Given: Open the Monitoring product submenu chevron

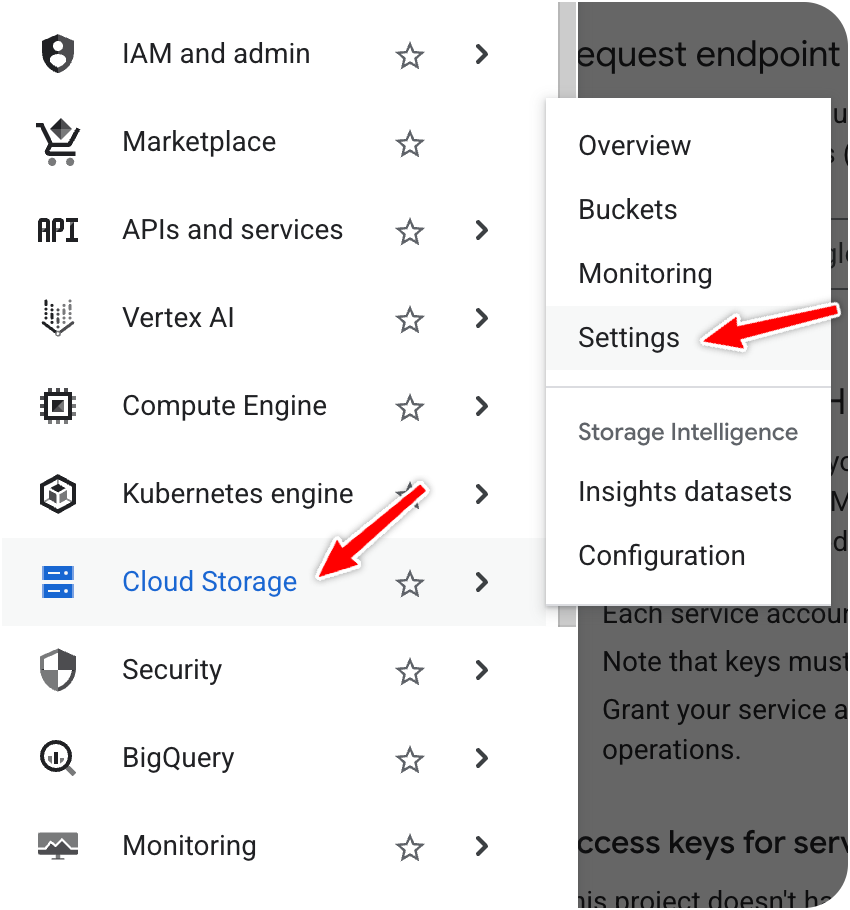Looking at the screenshot, I should (482, 846).
